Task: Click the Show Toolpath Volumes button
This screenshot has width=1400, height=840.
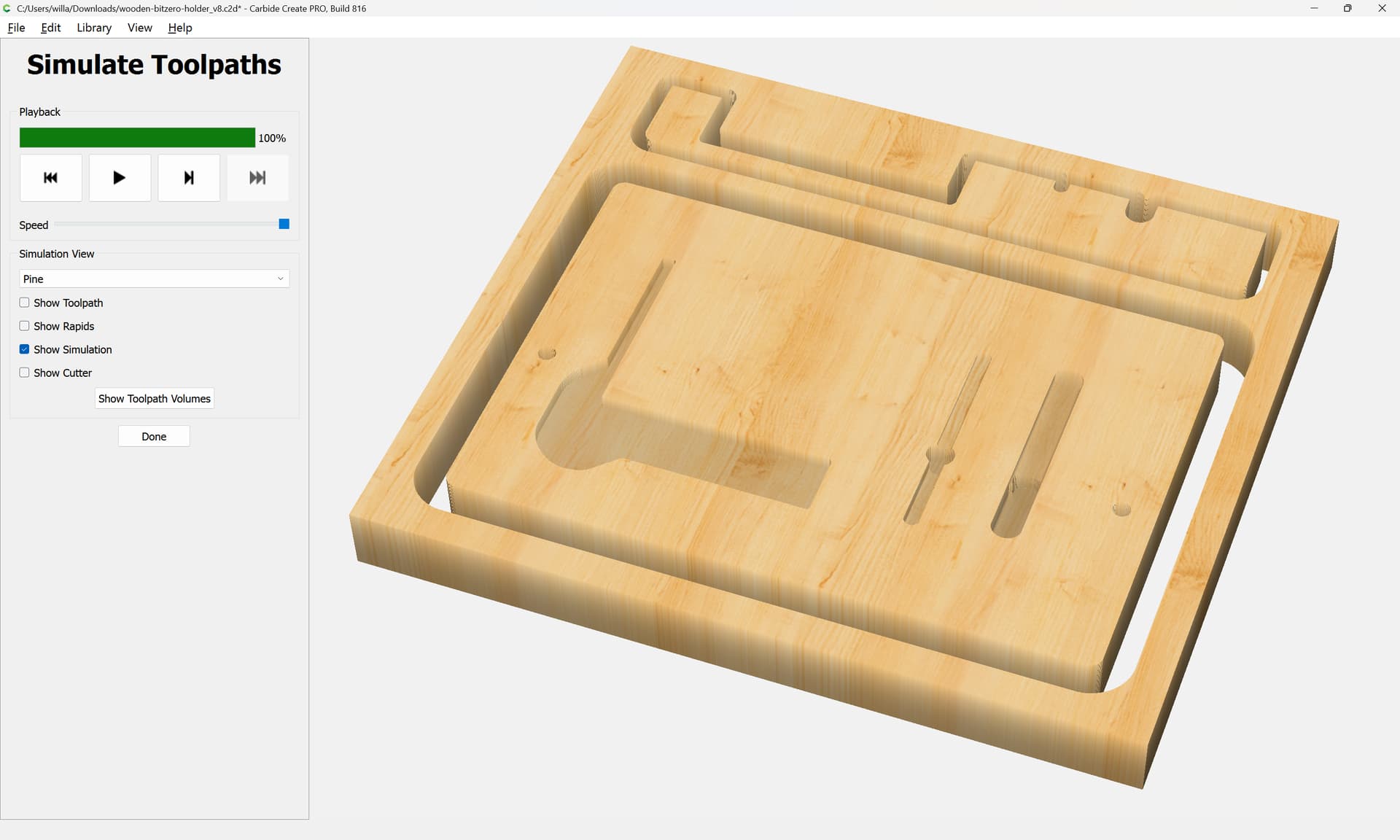Action: 154,398
